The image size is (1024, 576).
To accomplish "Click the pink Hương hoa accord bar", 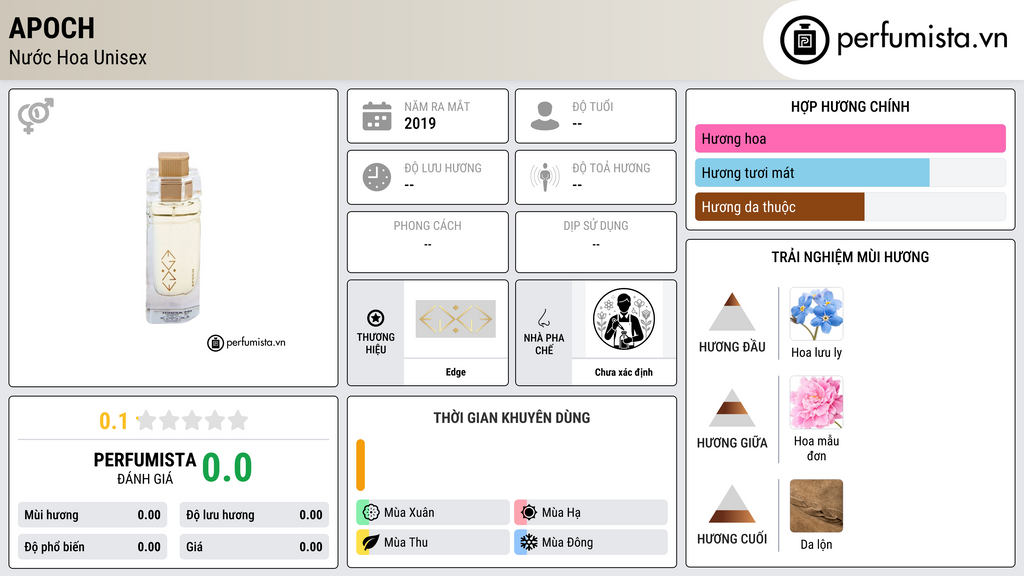I will (x=850, y=138).
